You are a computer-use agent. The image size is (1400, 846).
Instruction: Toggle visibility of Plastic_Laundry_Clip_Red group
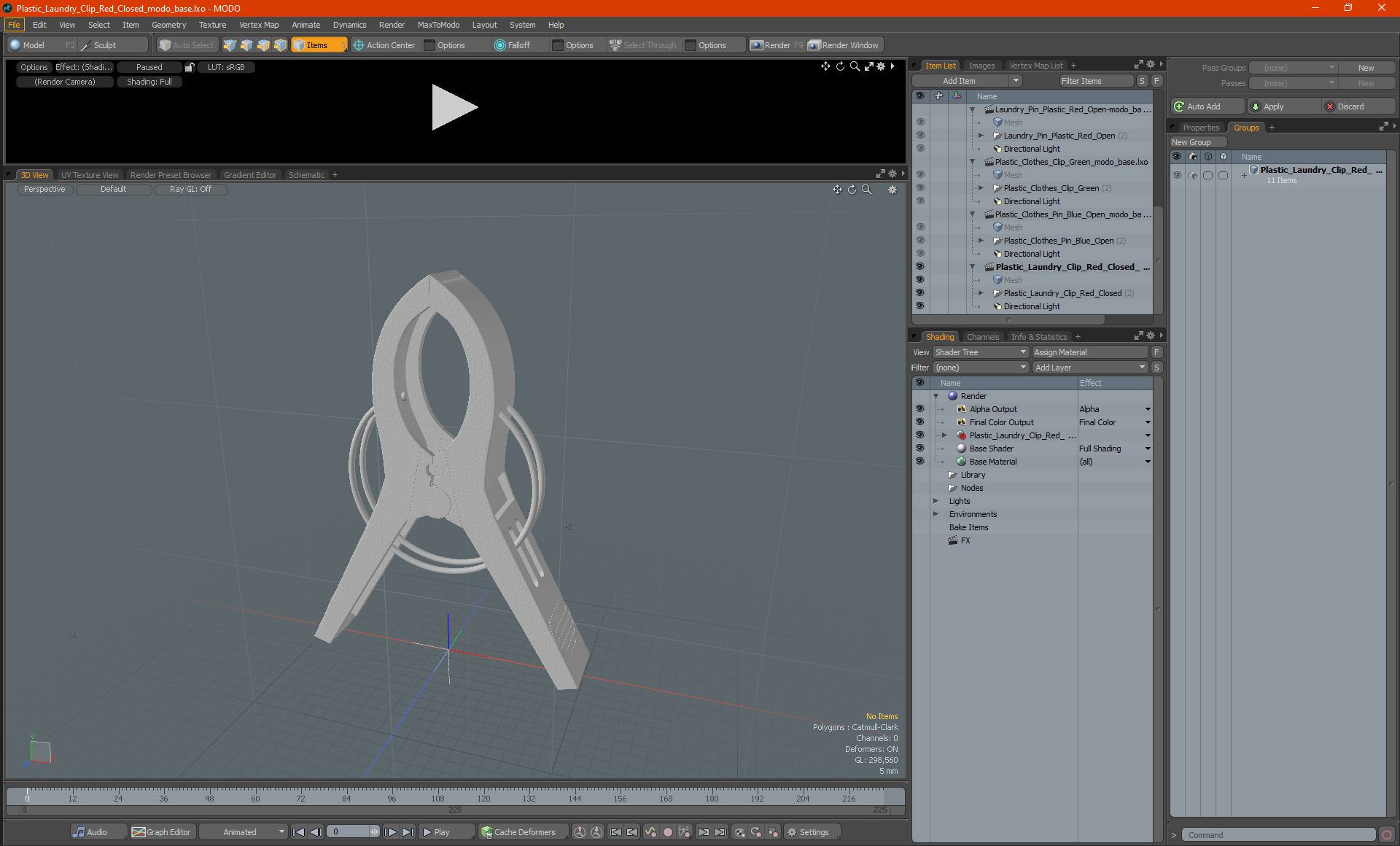1177,175
